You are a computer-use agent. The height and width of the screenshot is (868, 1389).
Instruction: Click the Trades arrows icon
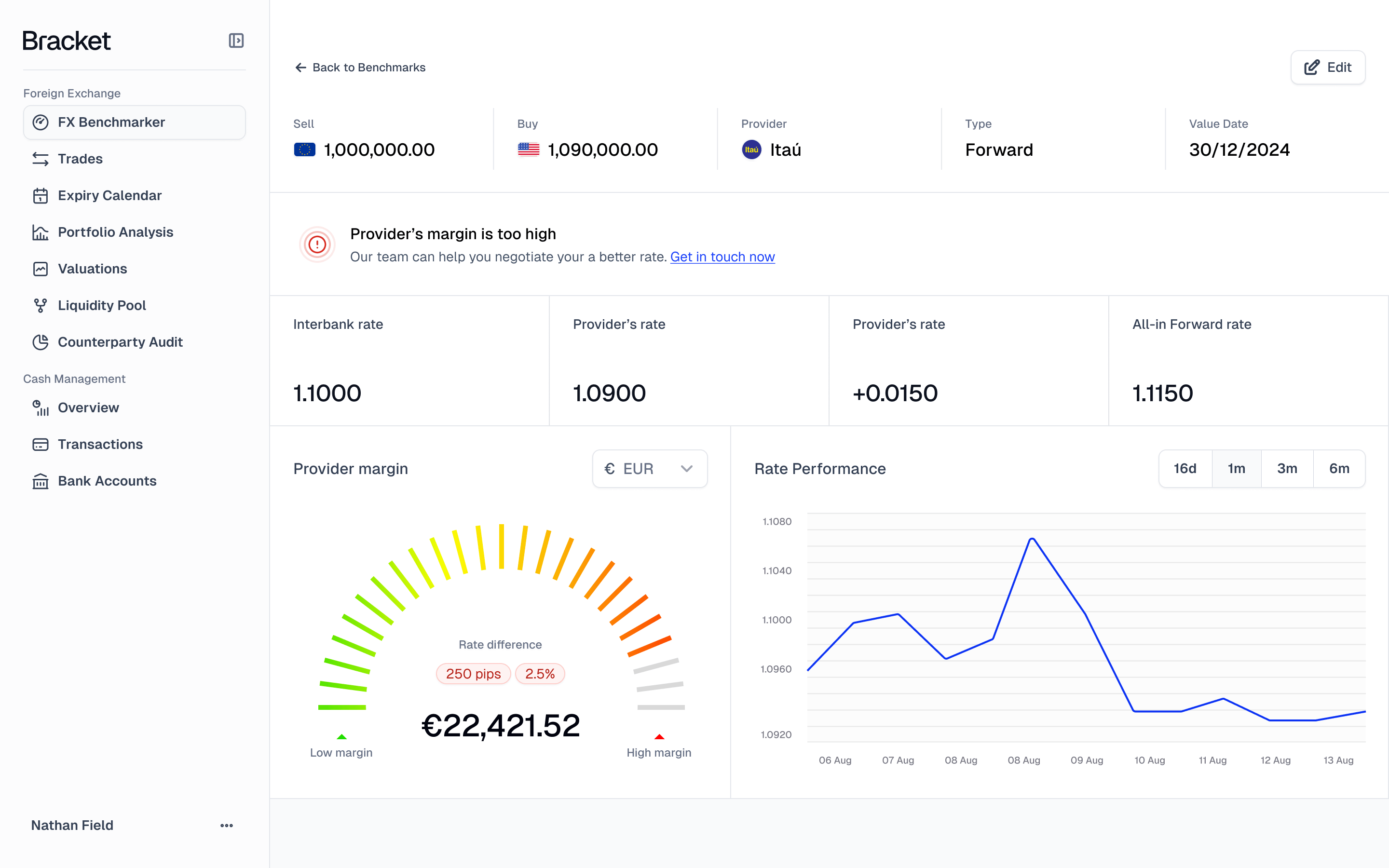(40, 159)
